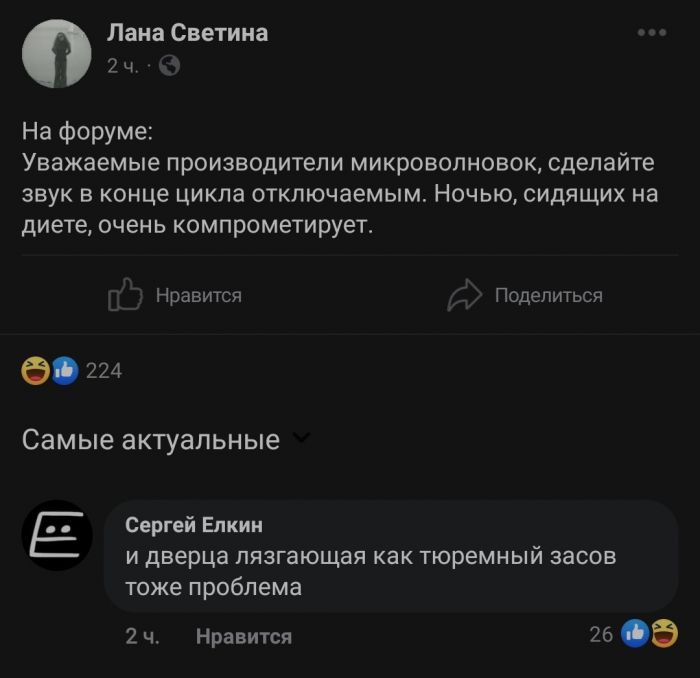Open Сергей Елкин's profile via his name
This screenshot has height=678, width=700.
click(x=194, y=525)
